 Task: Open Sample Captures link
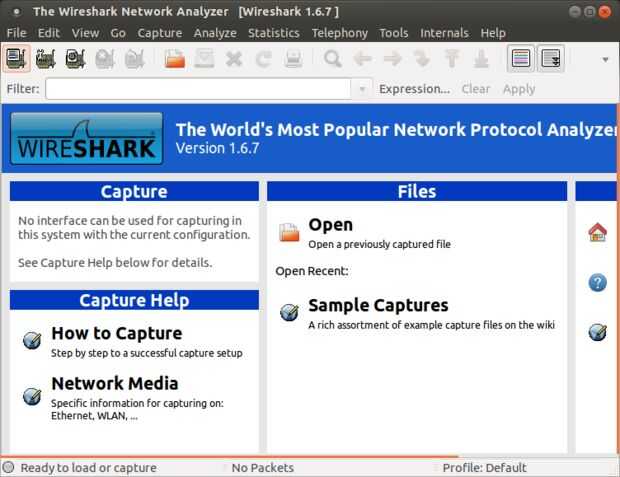click(x=378, y=305)
